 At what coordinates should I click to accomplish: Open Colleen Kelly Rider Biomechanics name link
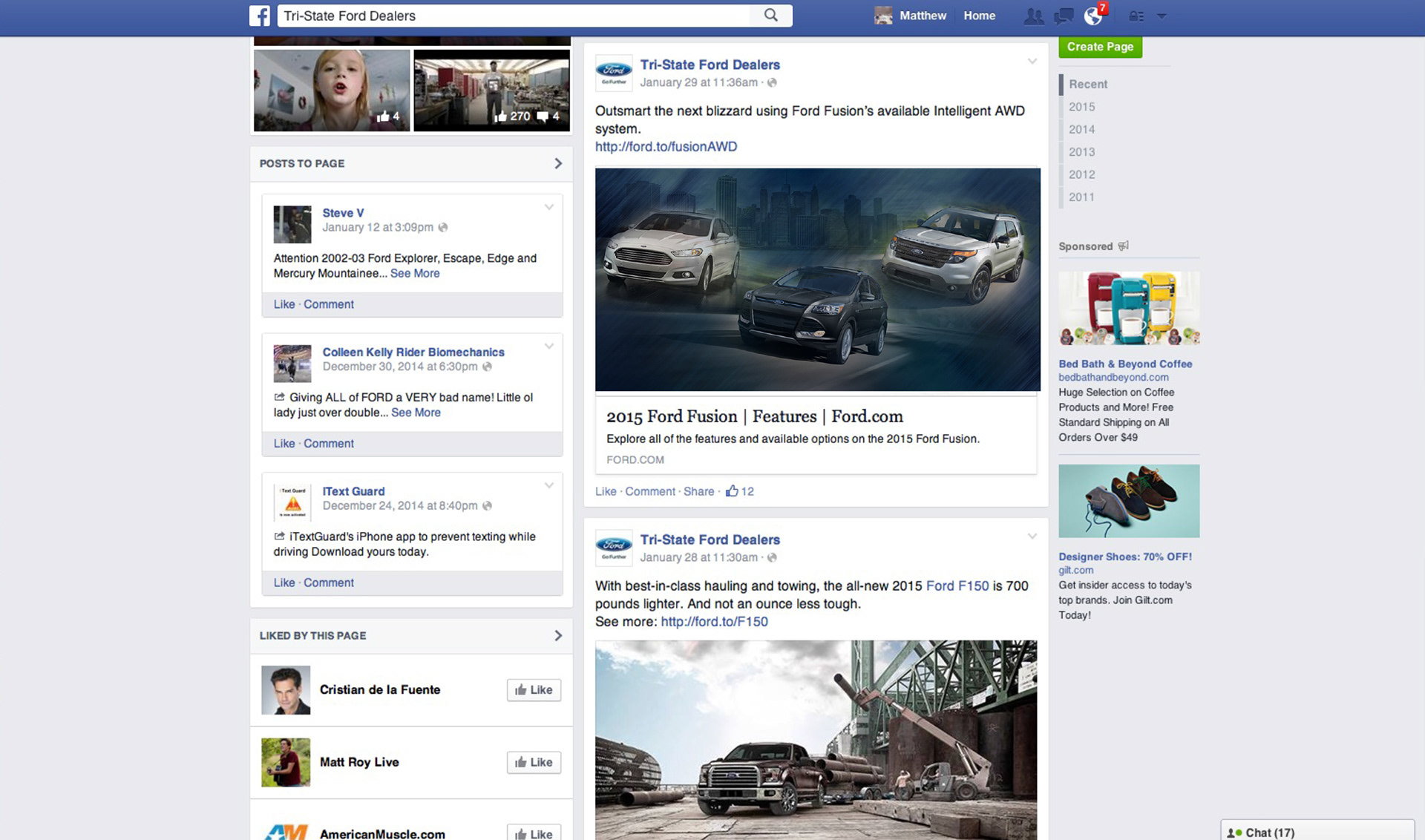coord(413,352)
